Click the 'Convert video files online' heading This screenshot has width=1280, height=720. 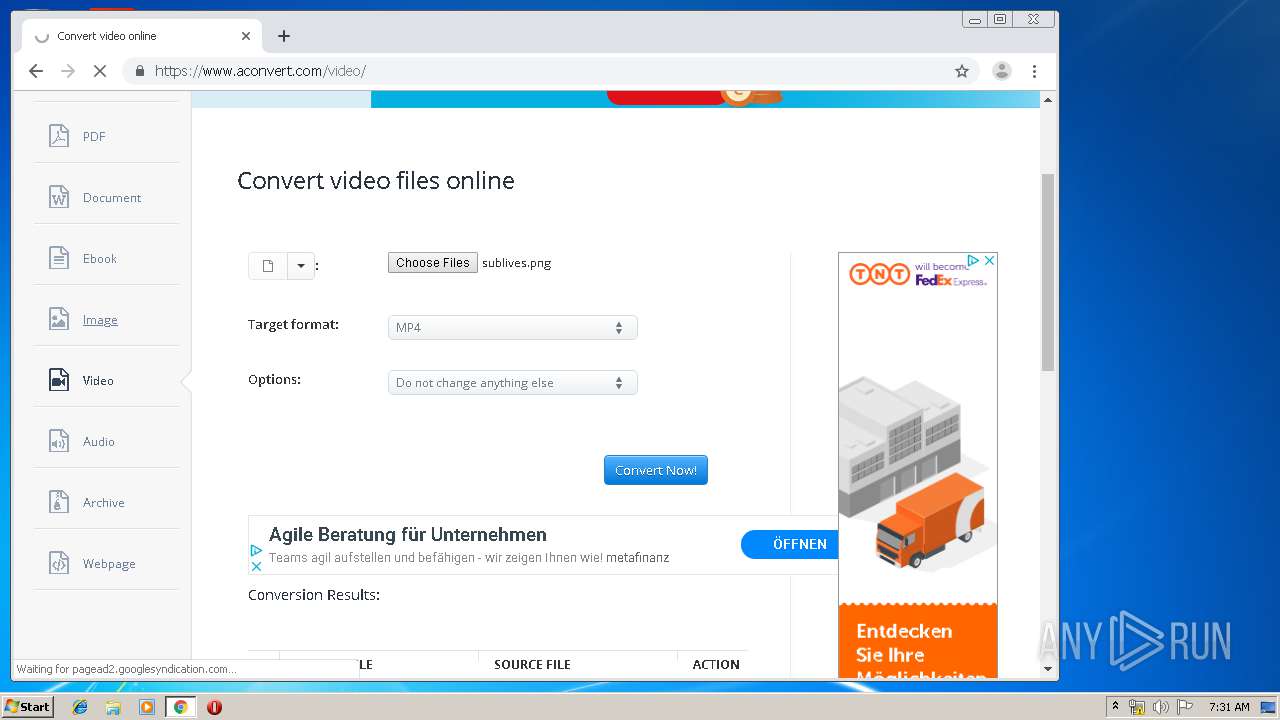(x=376, y=181)
